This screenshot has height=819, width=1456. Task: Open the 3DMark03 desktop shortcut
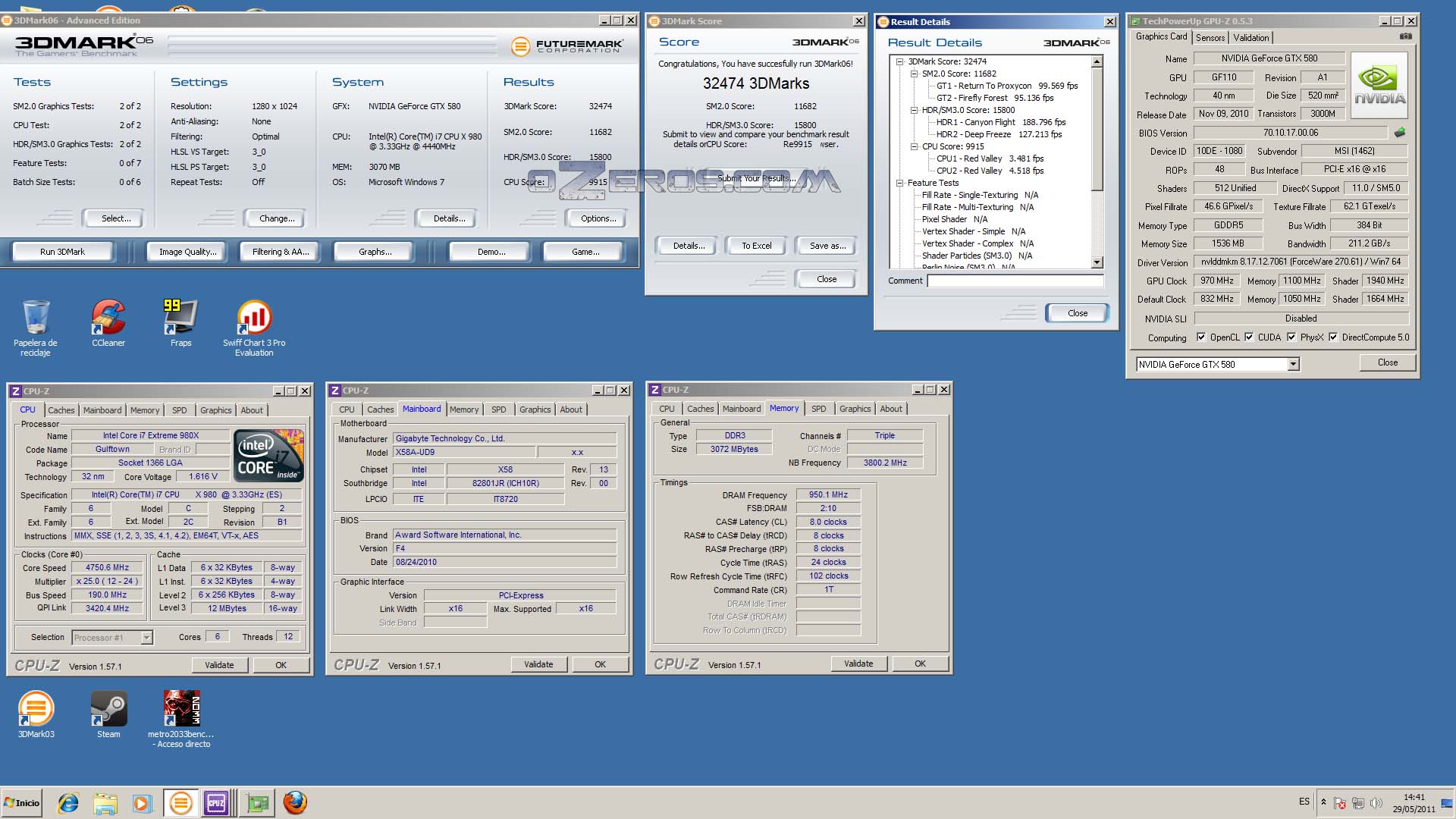36,714
